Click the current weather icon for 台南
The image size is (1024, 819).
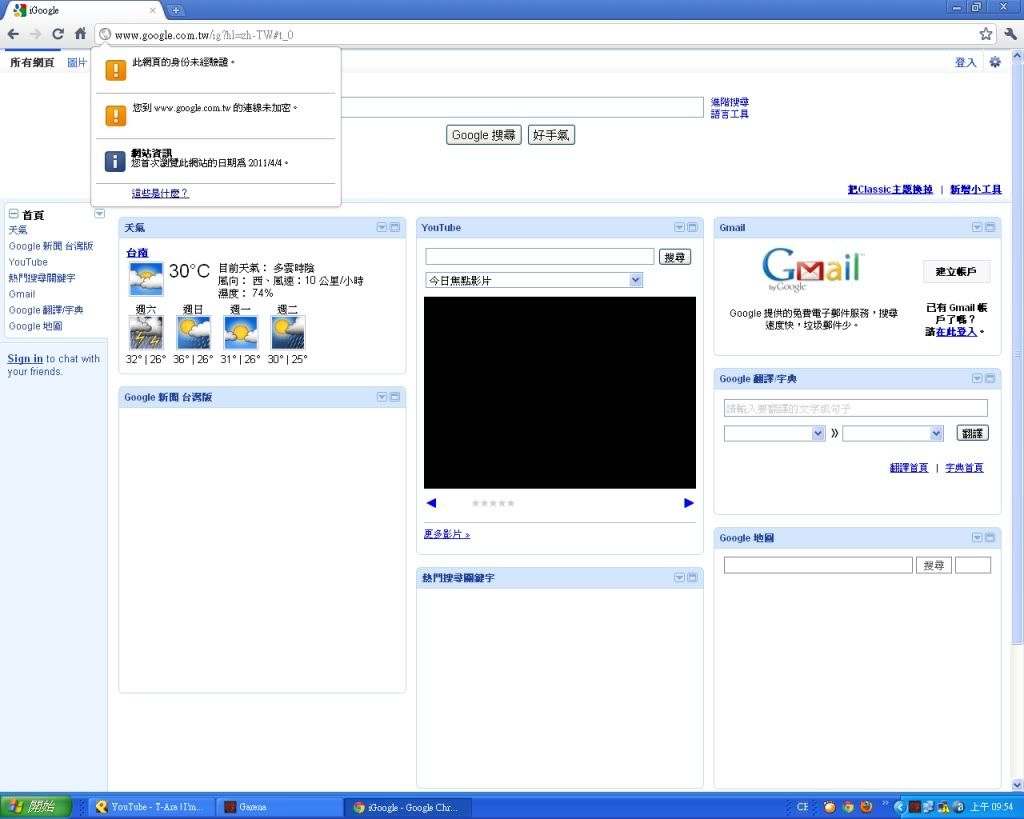(x=146, y=280)
